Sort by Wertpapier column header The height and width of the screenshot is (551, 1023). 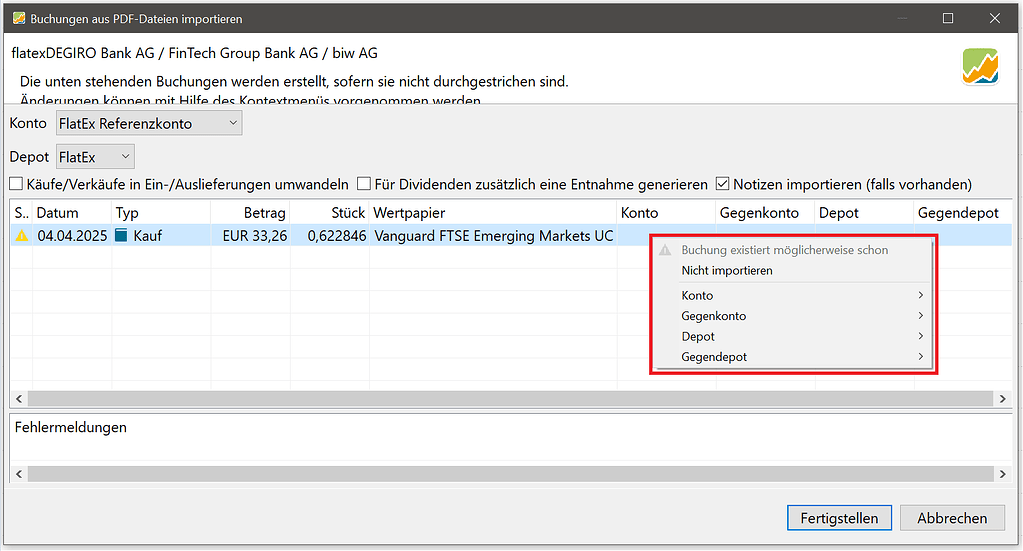click(x=493, y=213)
